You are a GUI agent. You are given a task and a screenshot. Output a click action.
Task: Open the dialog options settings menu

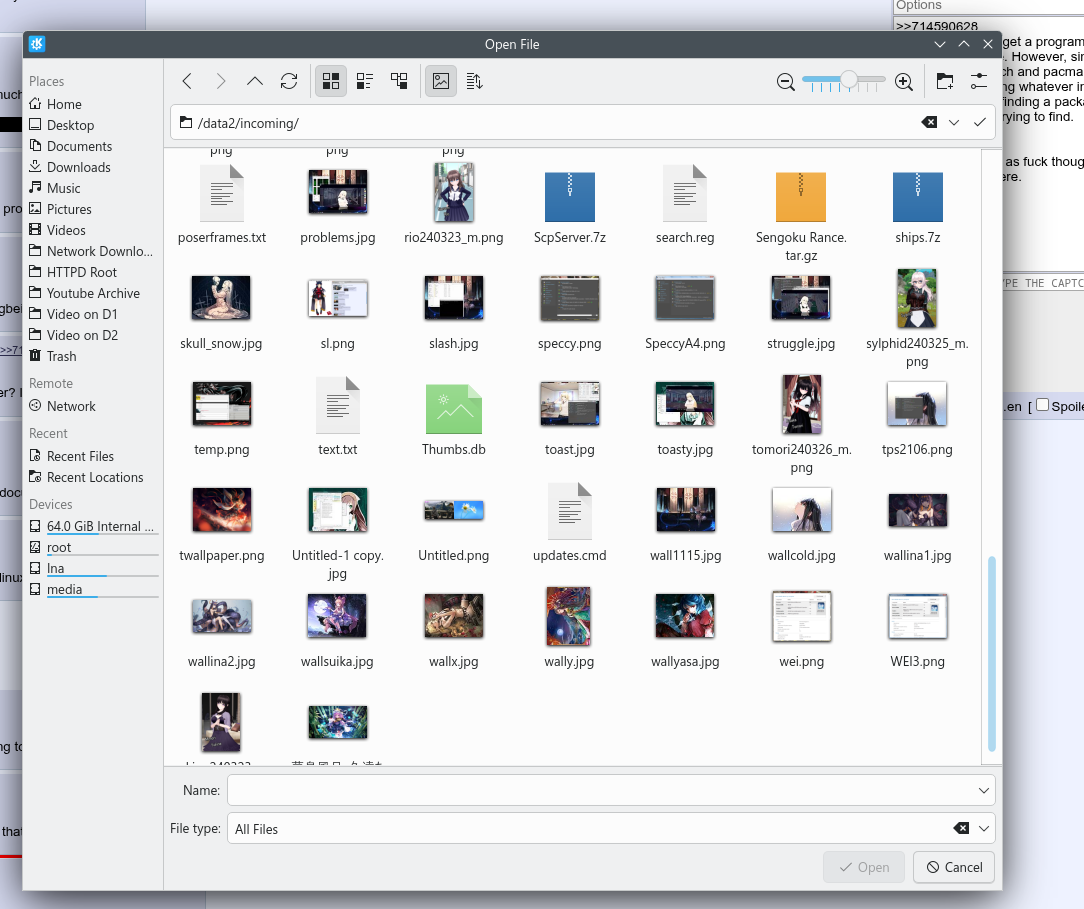tap(979, 82)
